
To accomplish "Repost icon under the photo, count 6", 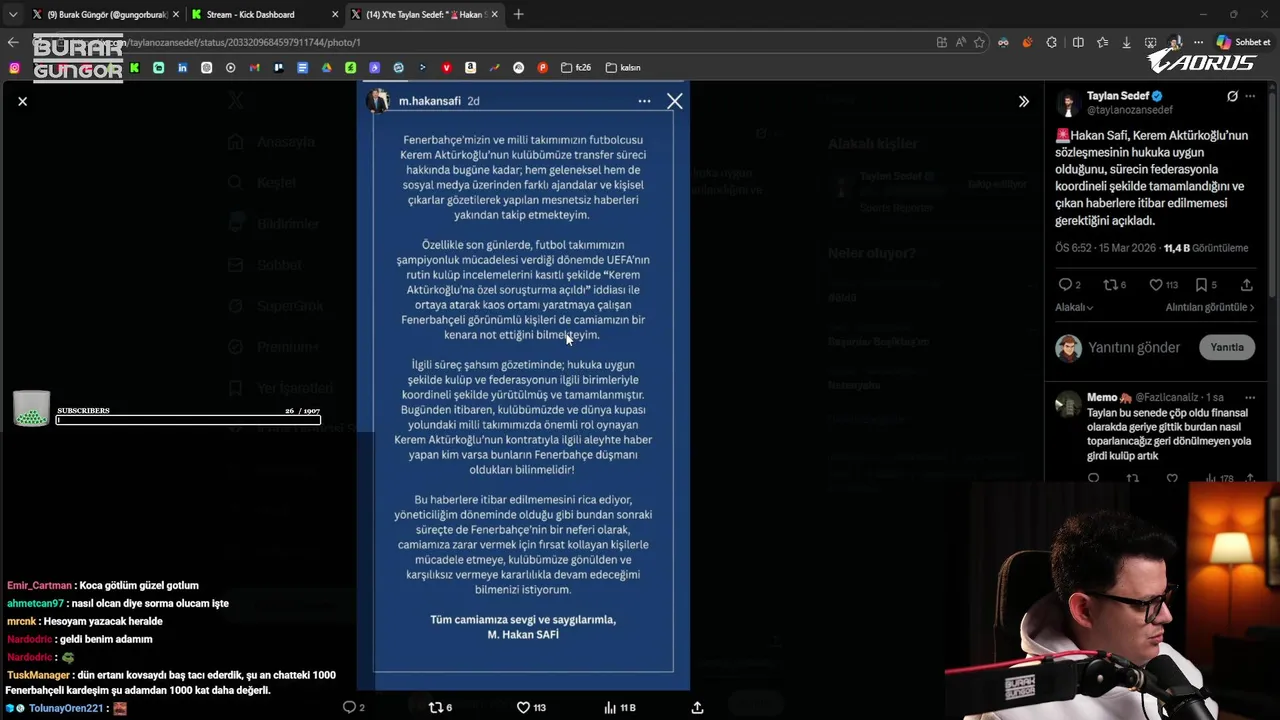I will pyautogui.click(x=440, y=707).
